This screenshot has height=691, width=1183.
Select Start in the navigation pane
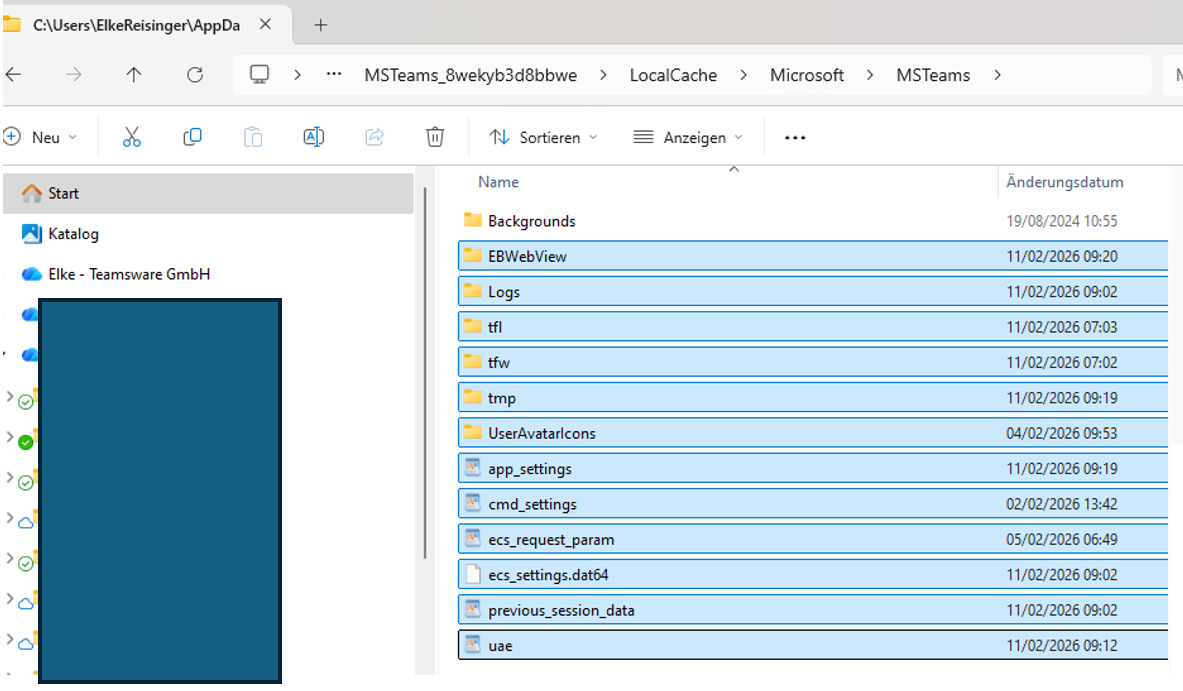pyautogui.click(x=63, y=193)
